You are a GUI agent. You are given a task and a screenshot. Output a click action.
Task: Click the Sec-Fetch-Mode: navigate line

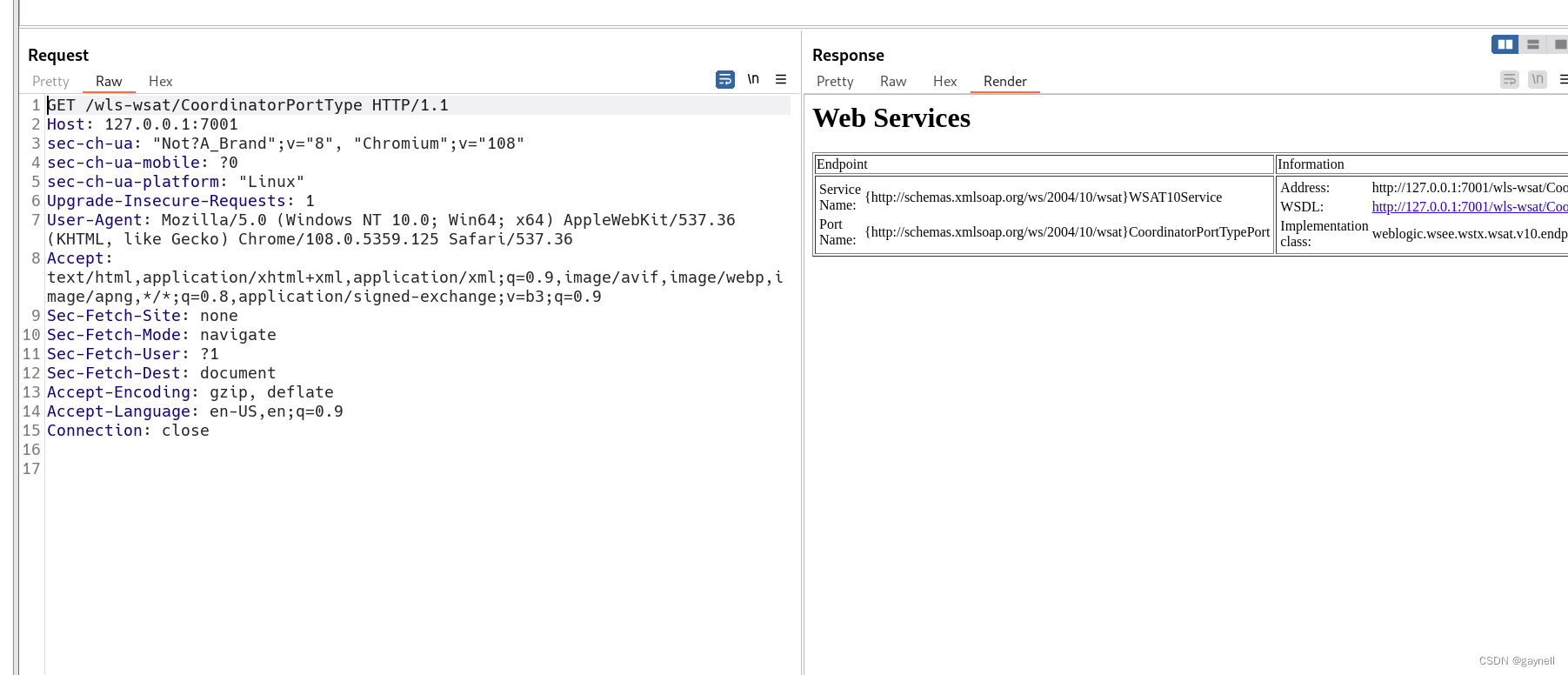[x=162, y=335]
